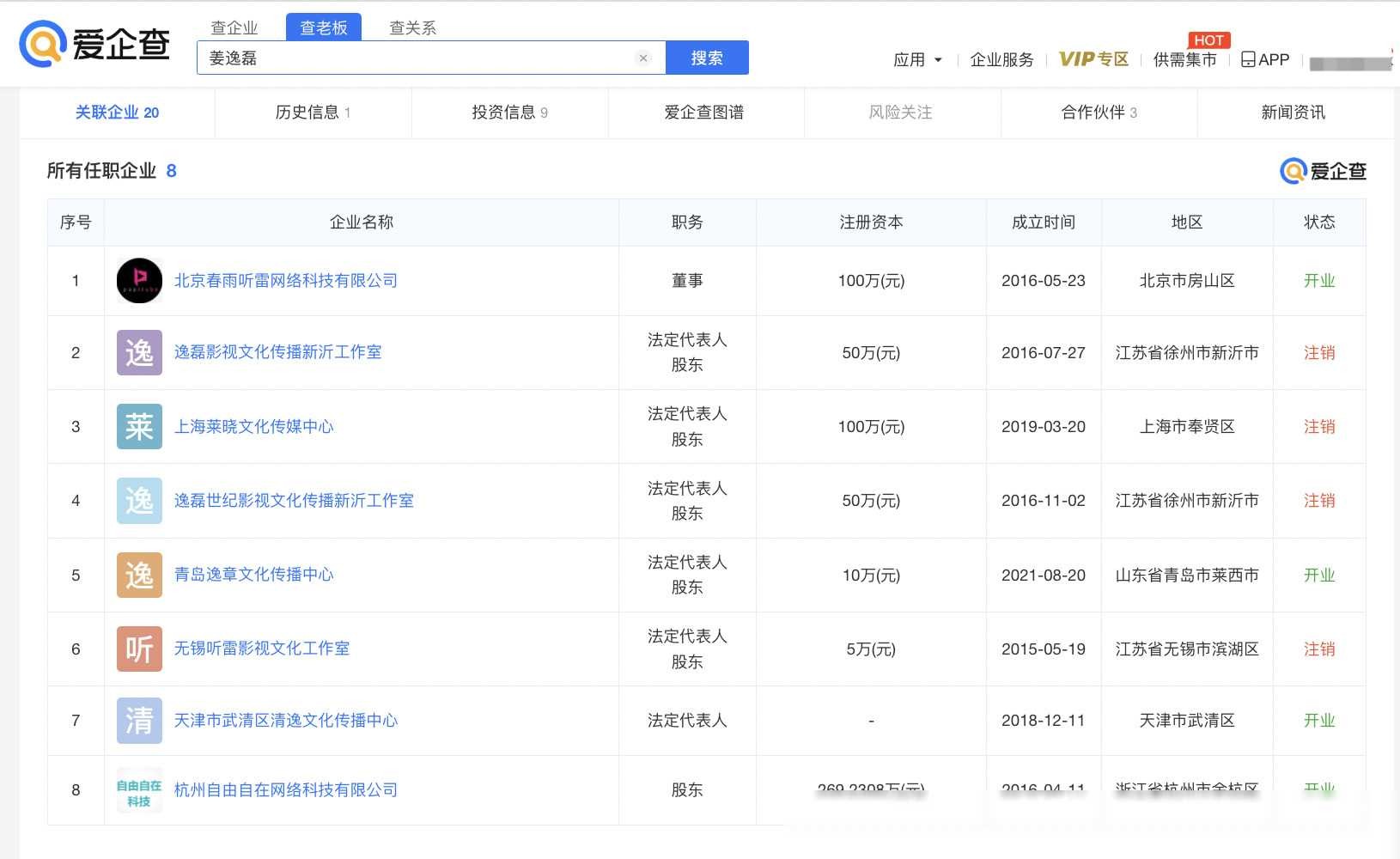Click the search input field containing 姜逸磊
The height and width of the screenshot is (859, 1400).
point(412,58)
